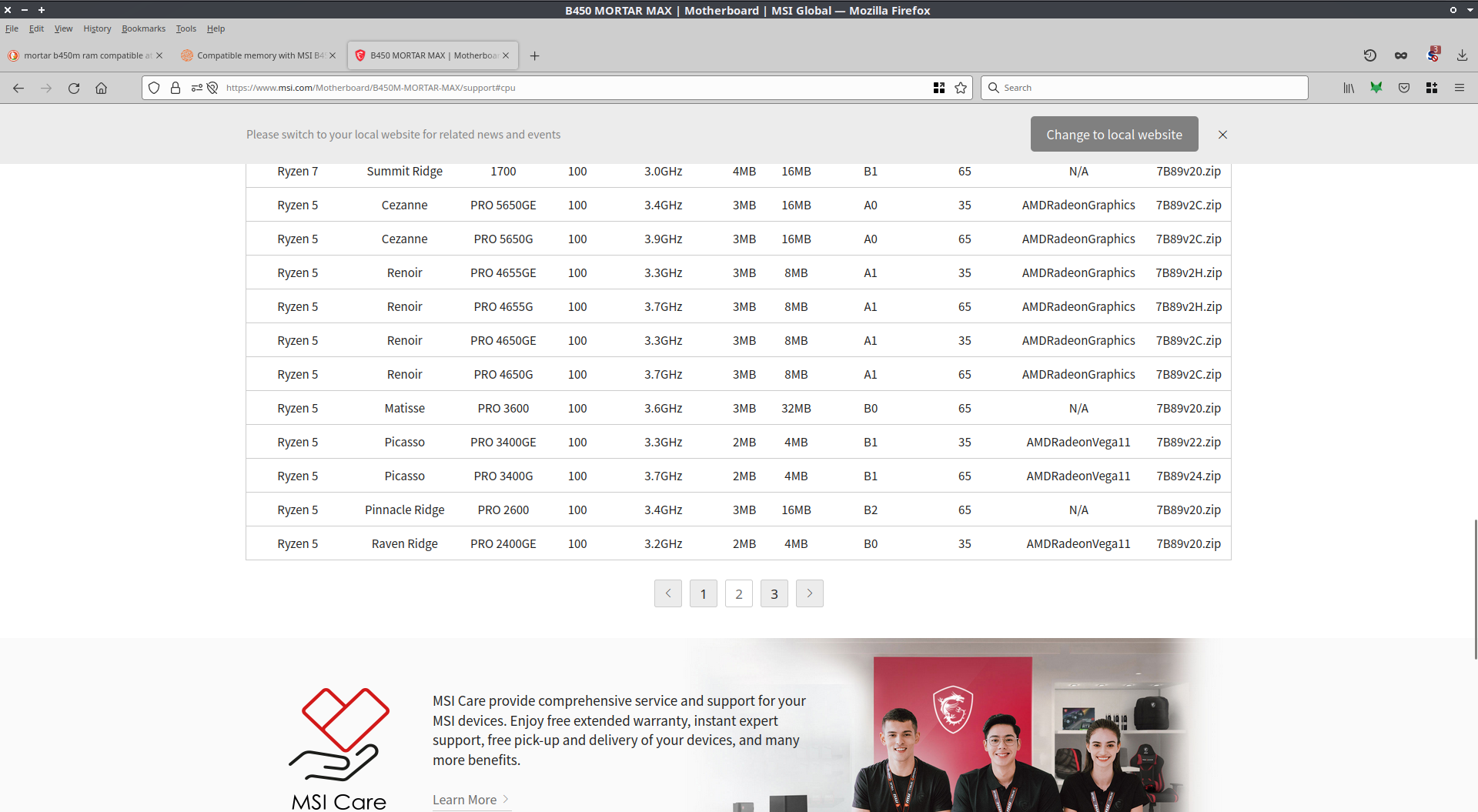Open the Library bookmarks sidebar icon

(1349, 89)
